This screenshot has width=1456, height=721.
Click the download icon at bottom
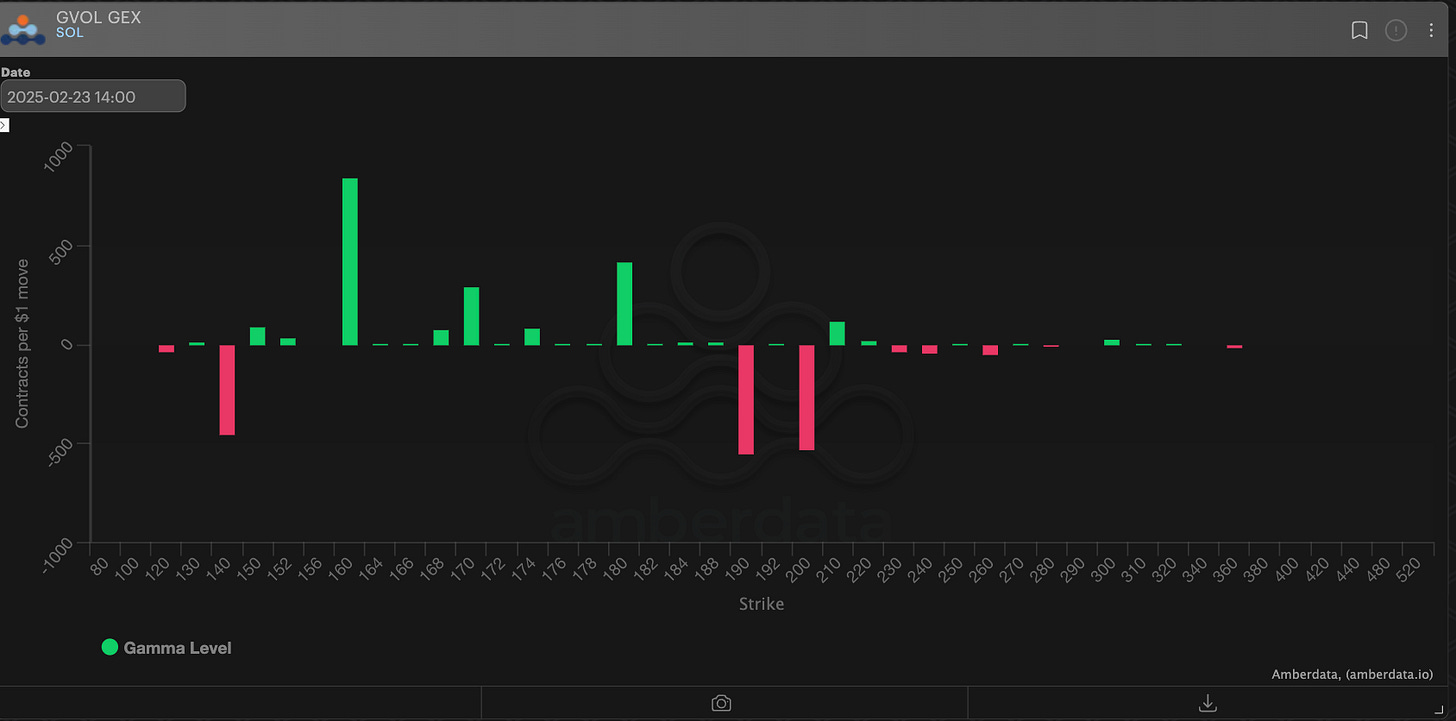pos(1208,703)
